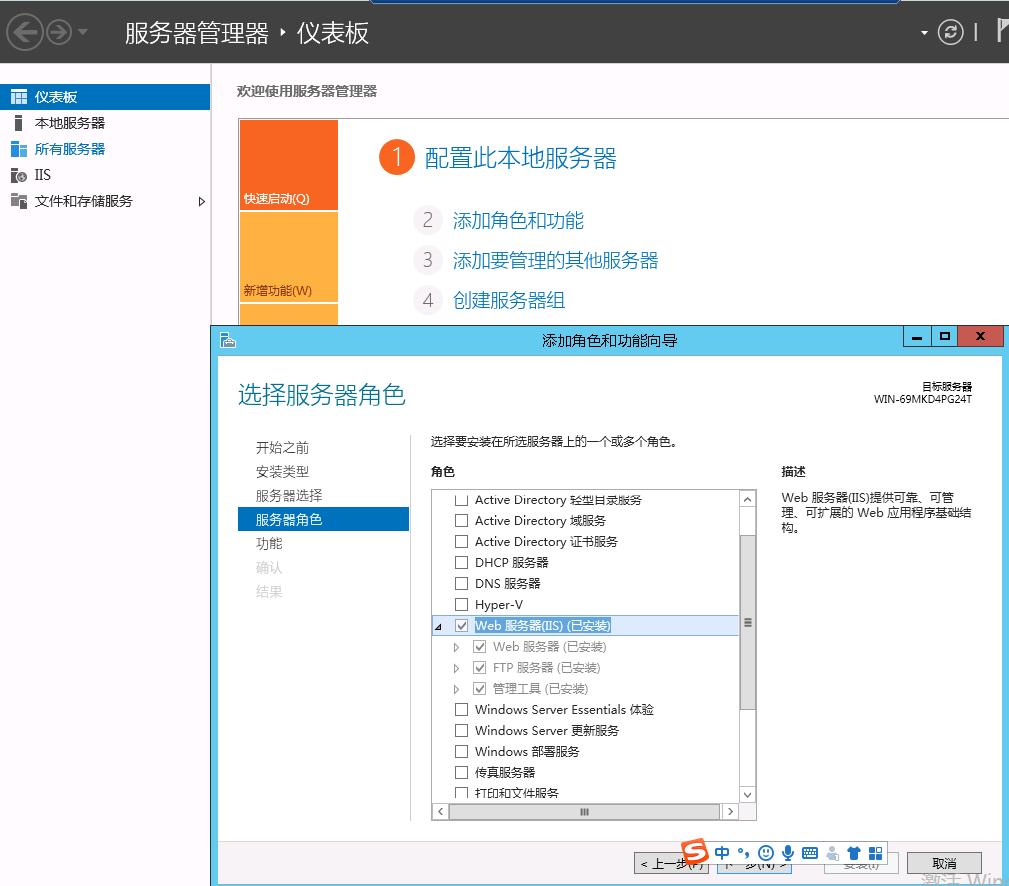Expand the FTP 服务器 tree node

coord(456,667)
